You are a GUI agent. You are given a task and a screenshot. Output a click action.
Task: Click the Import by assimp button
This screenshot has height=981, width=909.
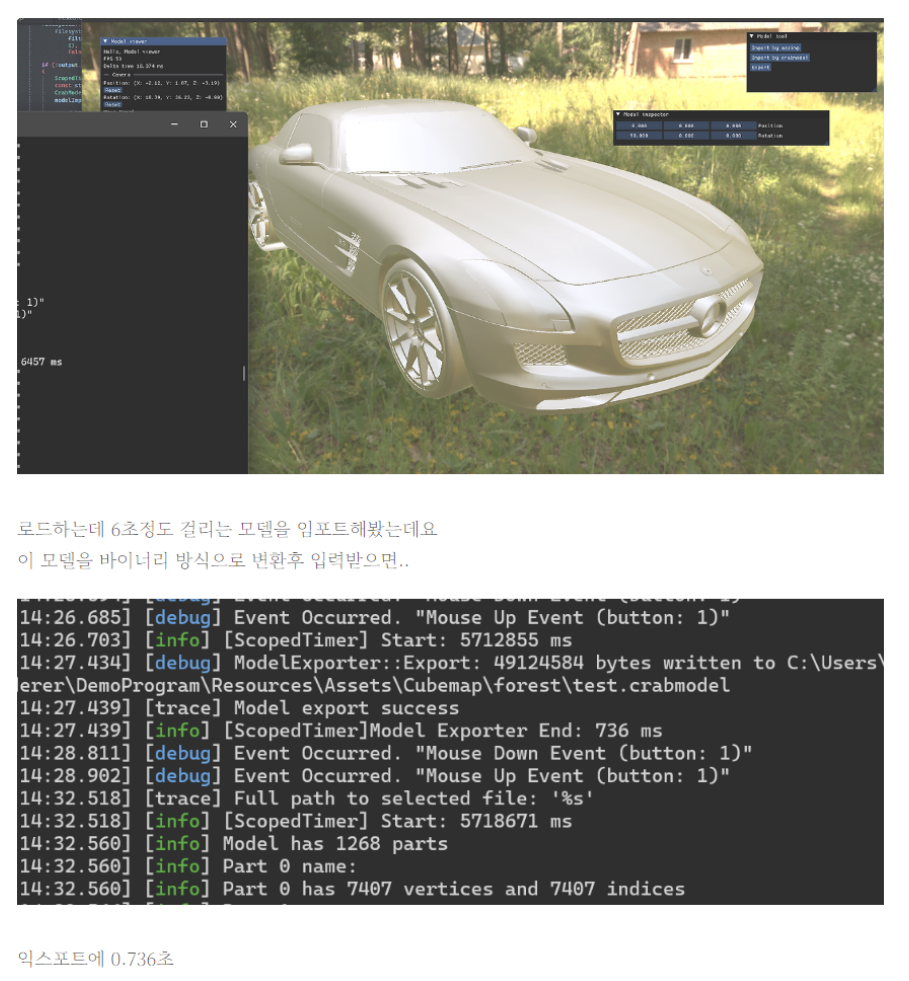pos(775,48)
